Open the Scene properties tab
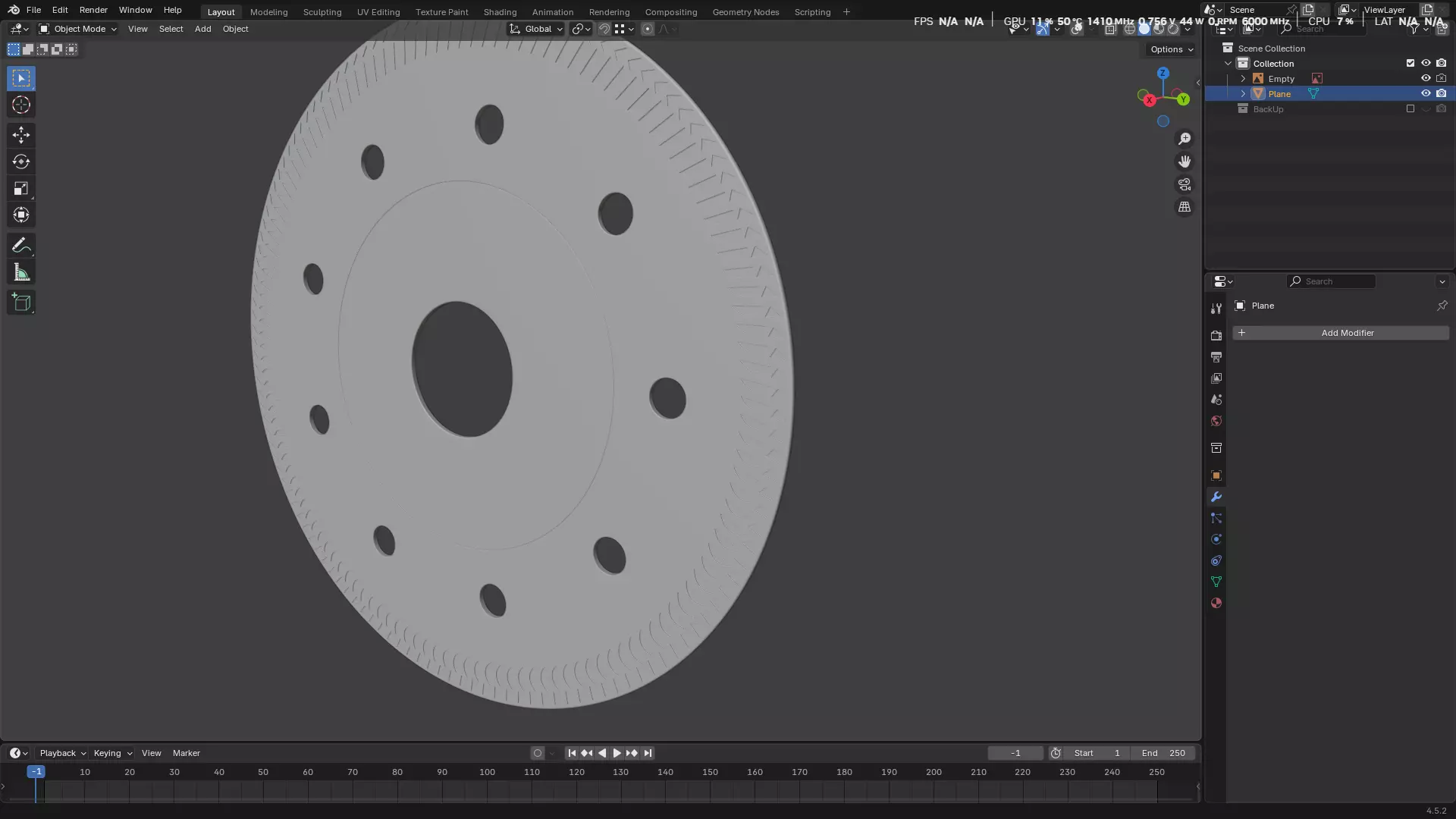Image resolution: width=1456 pixels, height=819 pixels. tap(1216, 399)
